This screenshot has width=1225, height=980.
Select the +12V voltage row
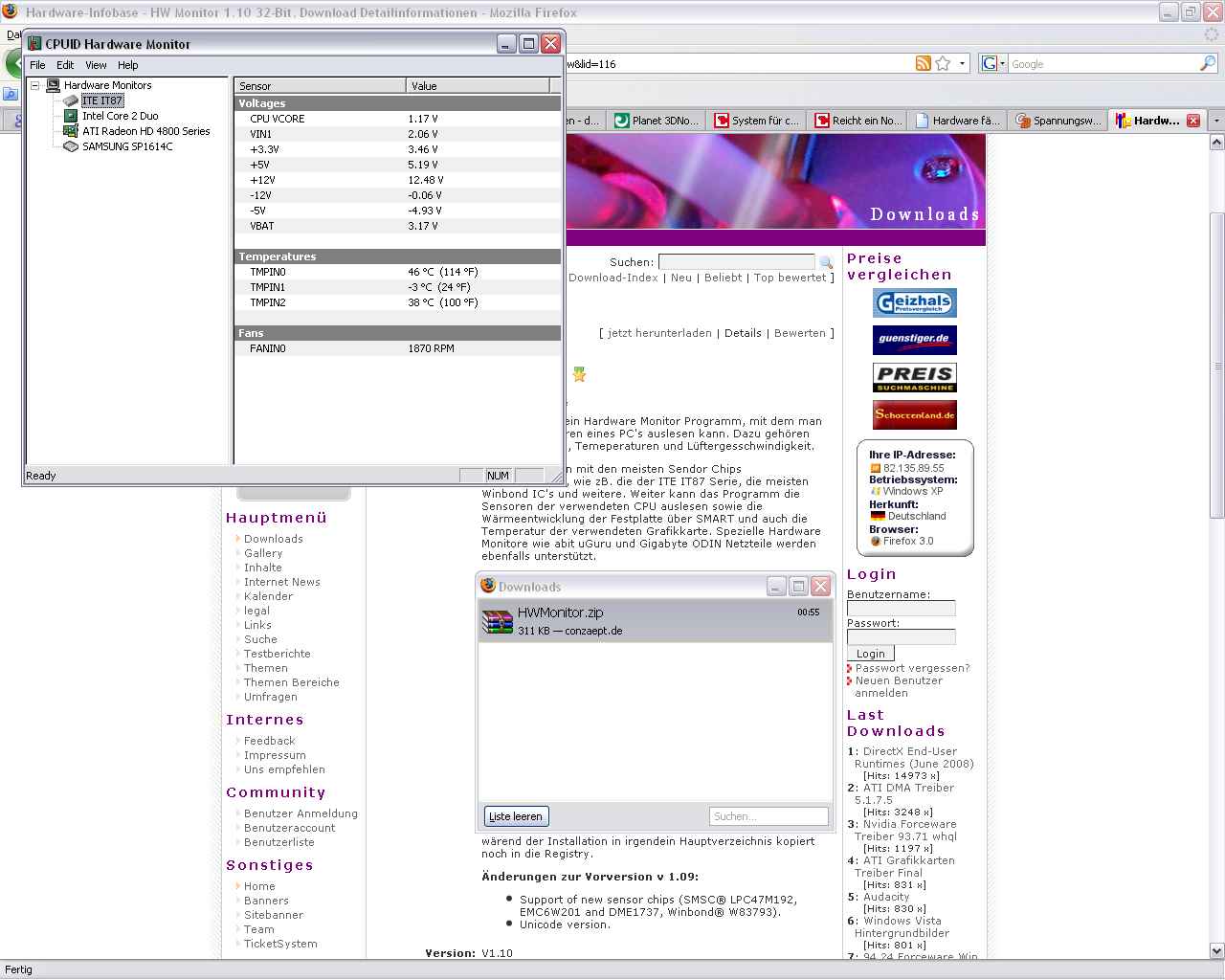[397, 180]
